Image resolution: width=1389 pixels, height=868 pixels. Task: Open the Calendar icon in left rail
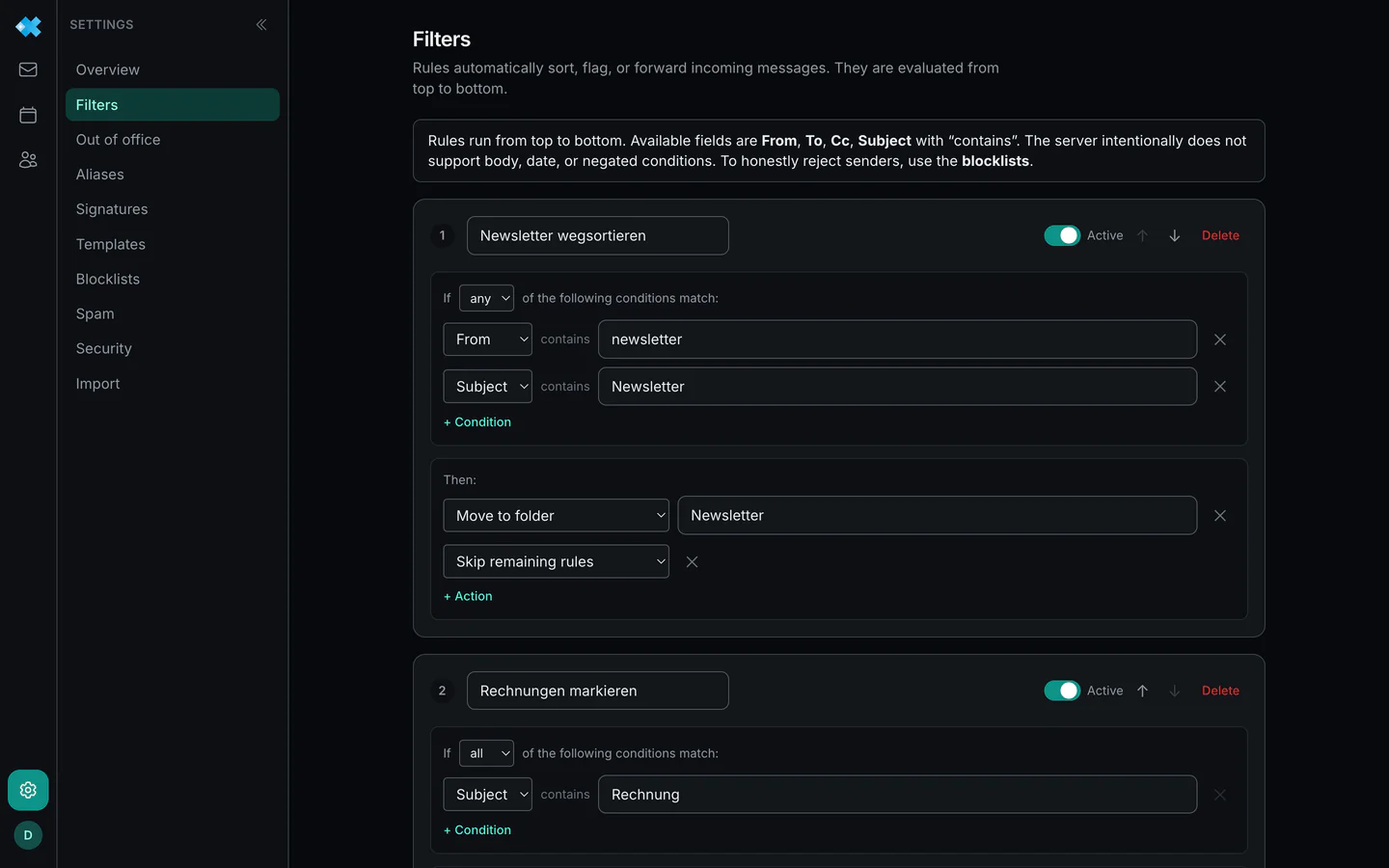pos(28,115)
